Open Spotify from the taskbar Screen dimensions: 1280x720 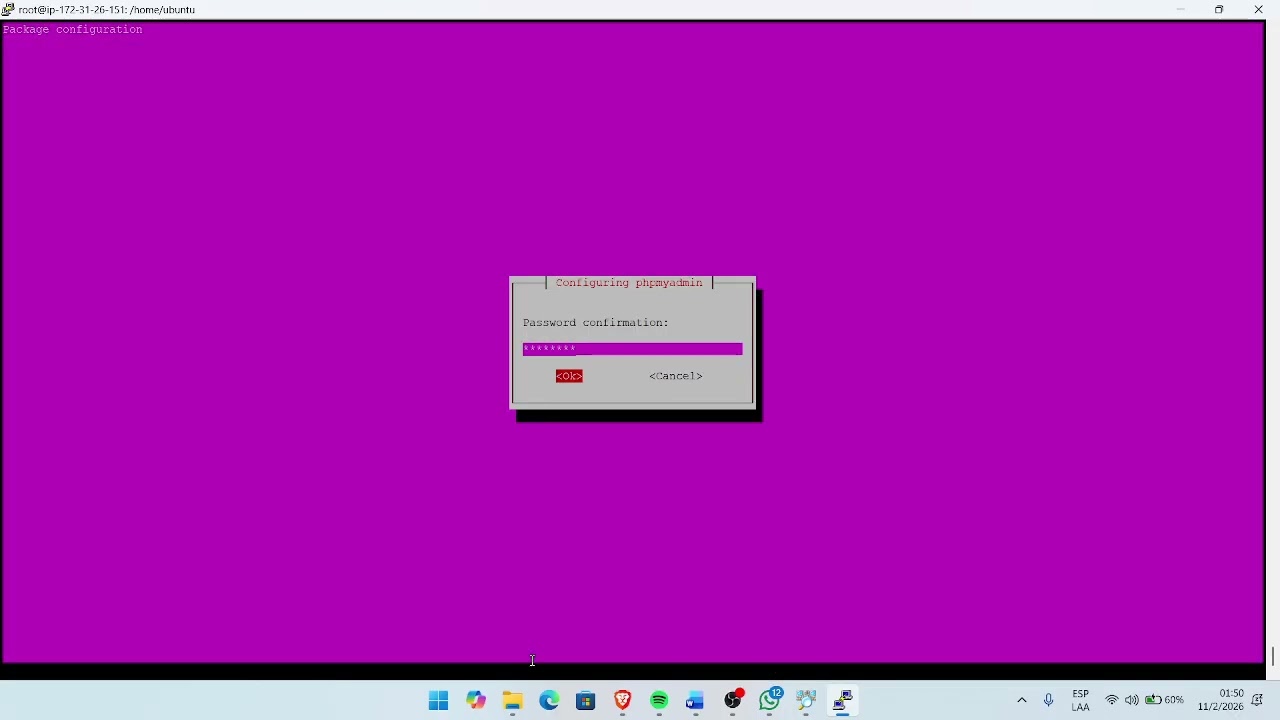point(659,701)
